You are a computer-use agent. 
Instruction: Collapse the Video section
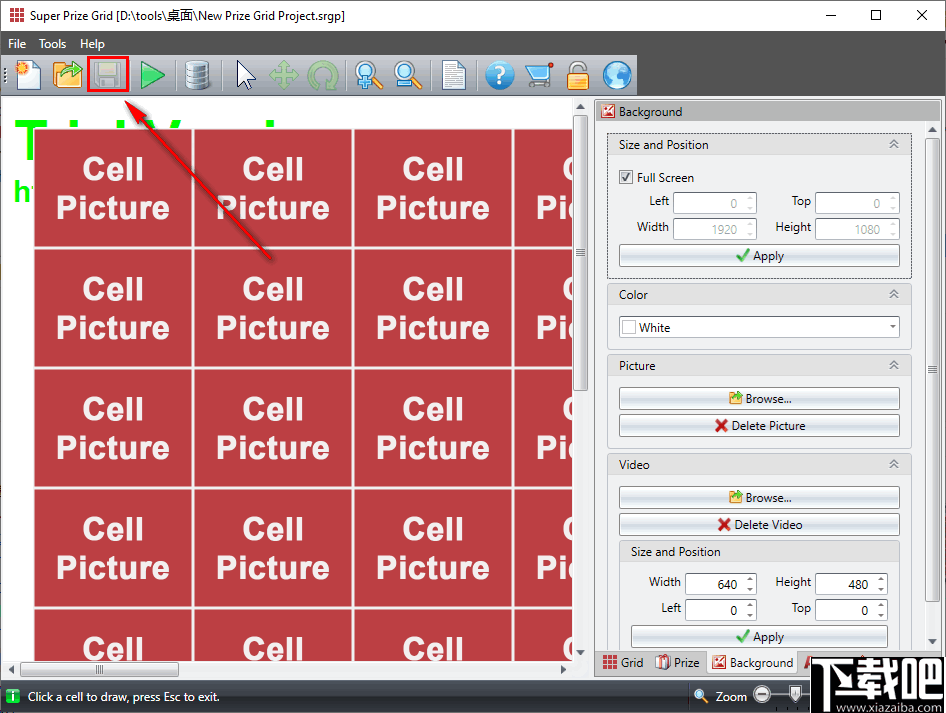pos(894,464)
